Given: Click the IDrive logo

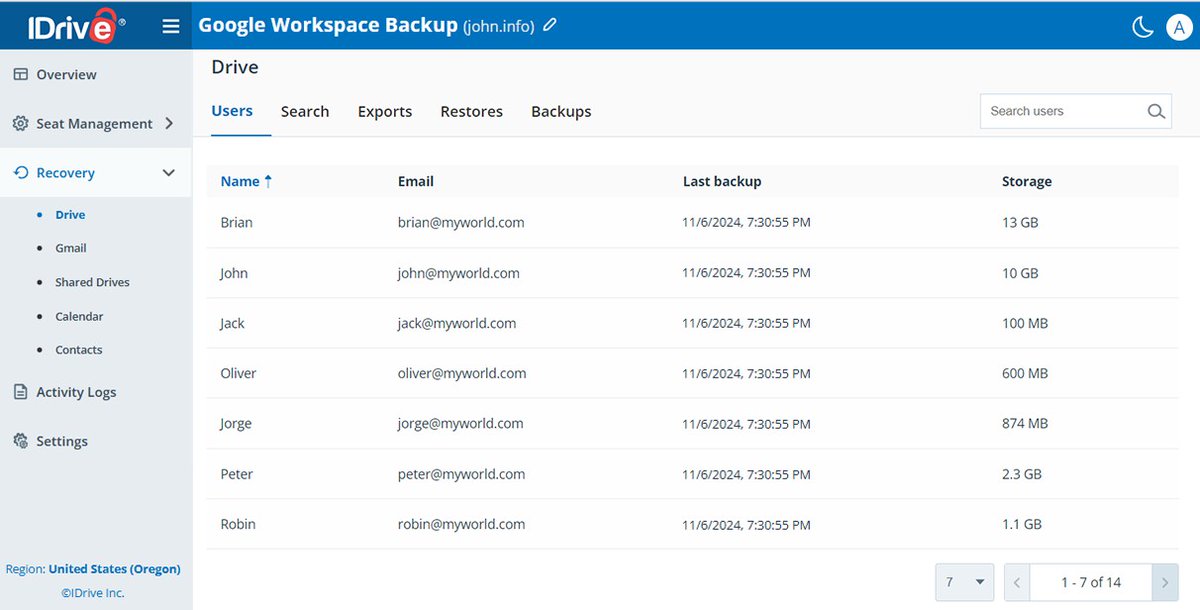Looking at the screenshot, I should (x=75, y=26).
